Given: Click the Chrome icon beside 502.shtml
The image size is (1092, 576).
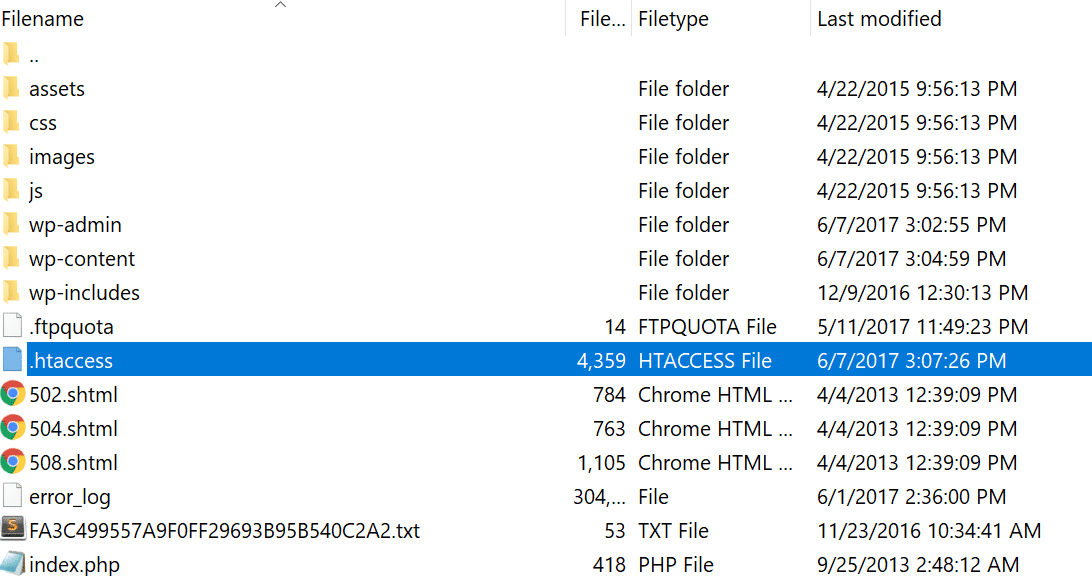Looking at the screenshot, I should tap(14, 394).
